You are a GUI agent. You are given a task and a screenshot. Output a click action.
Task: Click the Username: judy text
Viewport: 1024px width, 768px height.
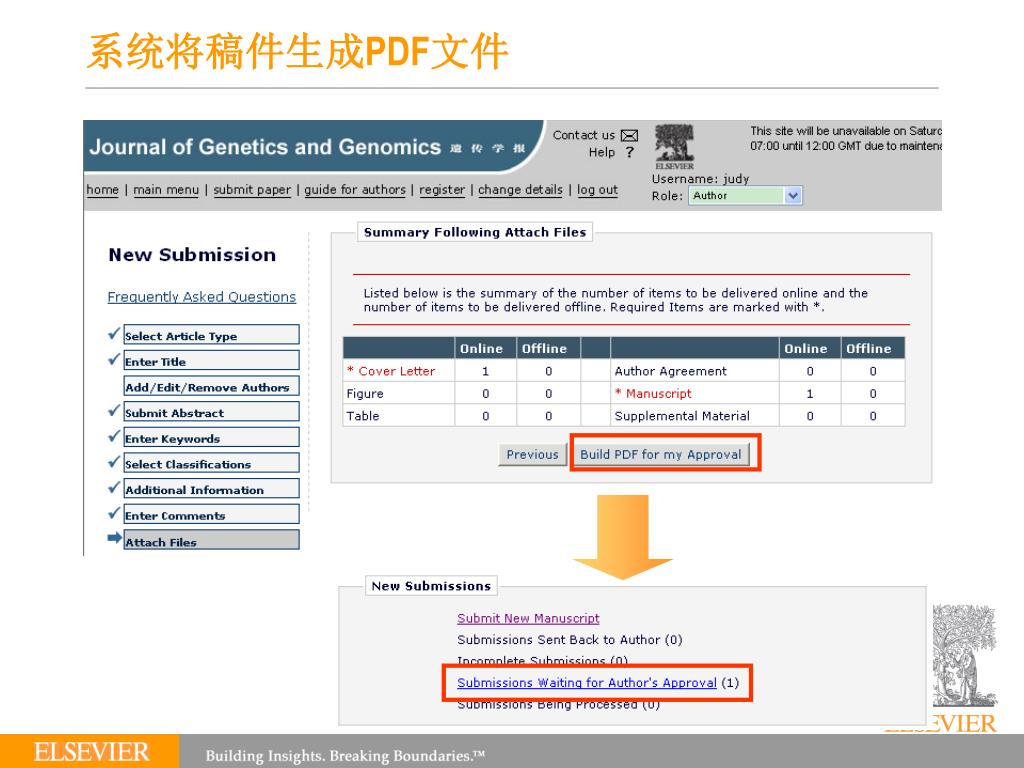pos(700,179)
